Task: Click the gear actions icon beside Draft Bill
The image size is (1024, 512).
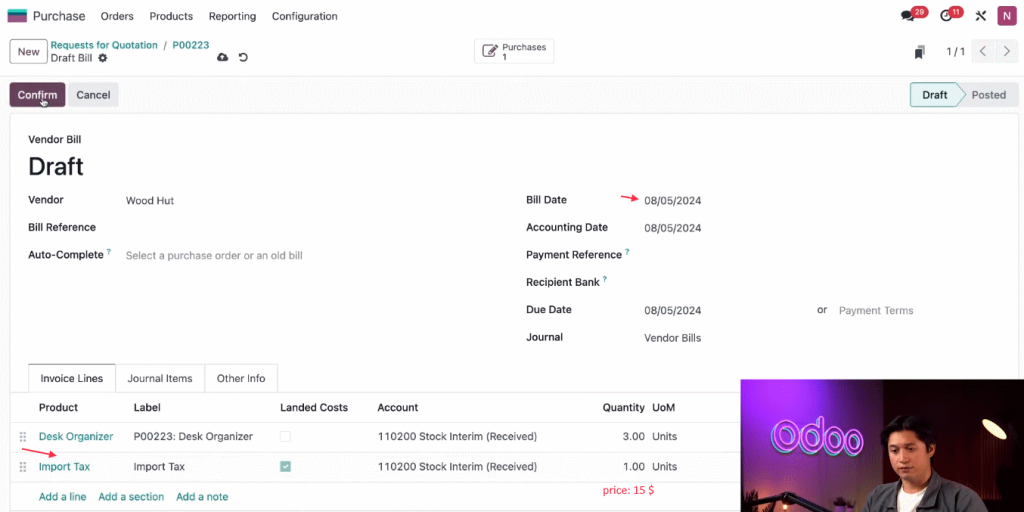Action: pos(103,58)
